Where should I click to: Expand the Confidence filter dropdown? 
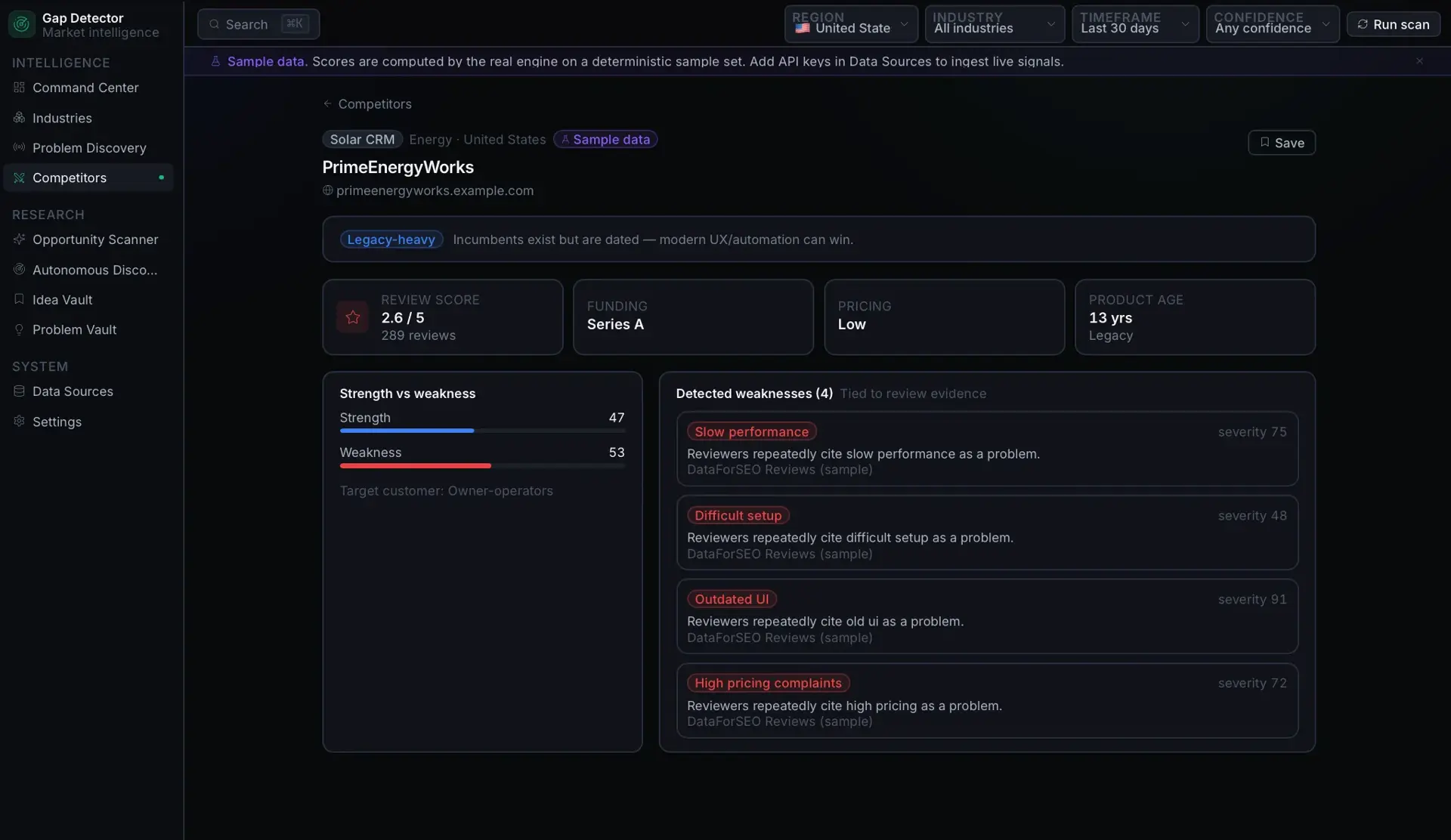(x=1273, y=24)
